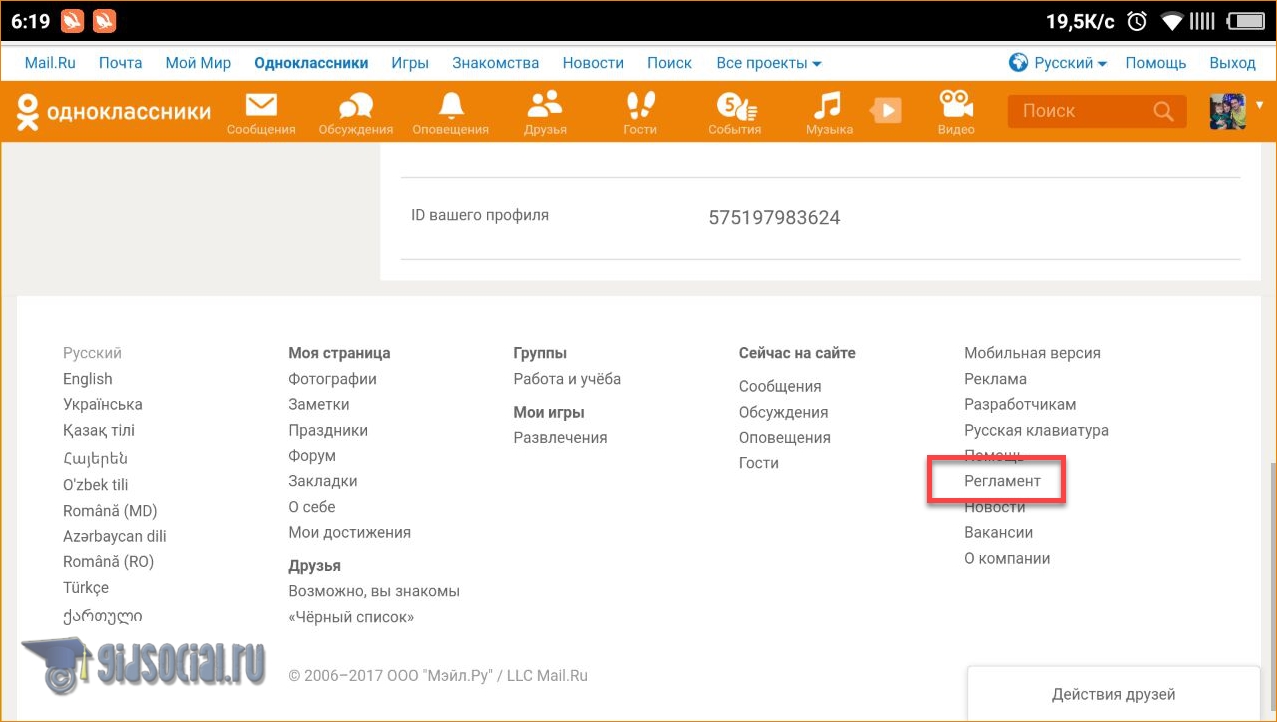The width and height of the screenshot is (1277, 722).
Task: Expand the profile avatar menu arrow
Action: (1259, 105)
